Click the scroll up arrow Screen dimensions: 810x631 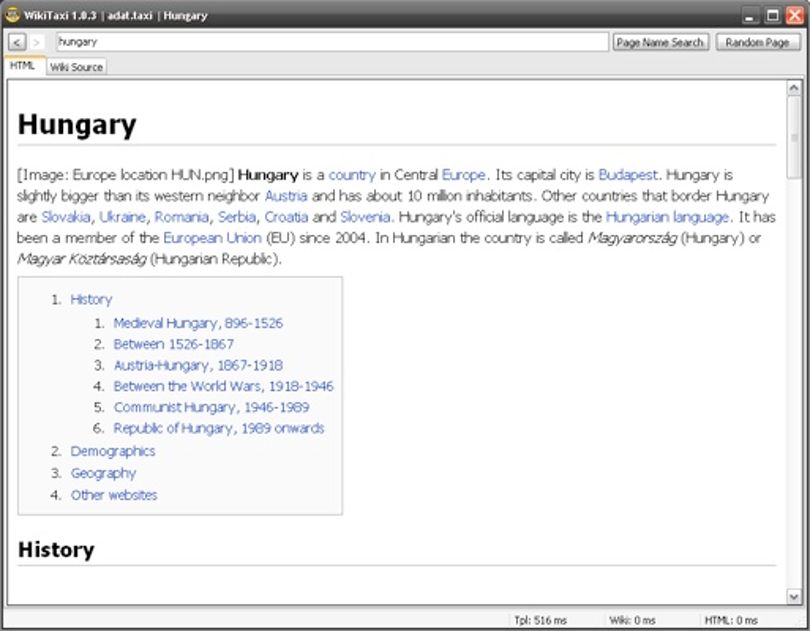794,88
